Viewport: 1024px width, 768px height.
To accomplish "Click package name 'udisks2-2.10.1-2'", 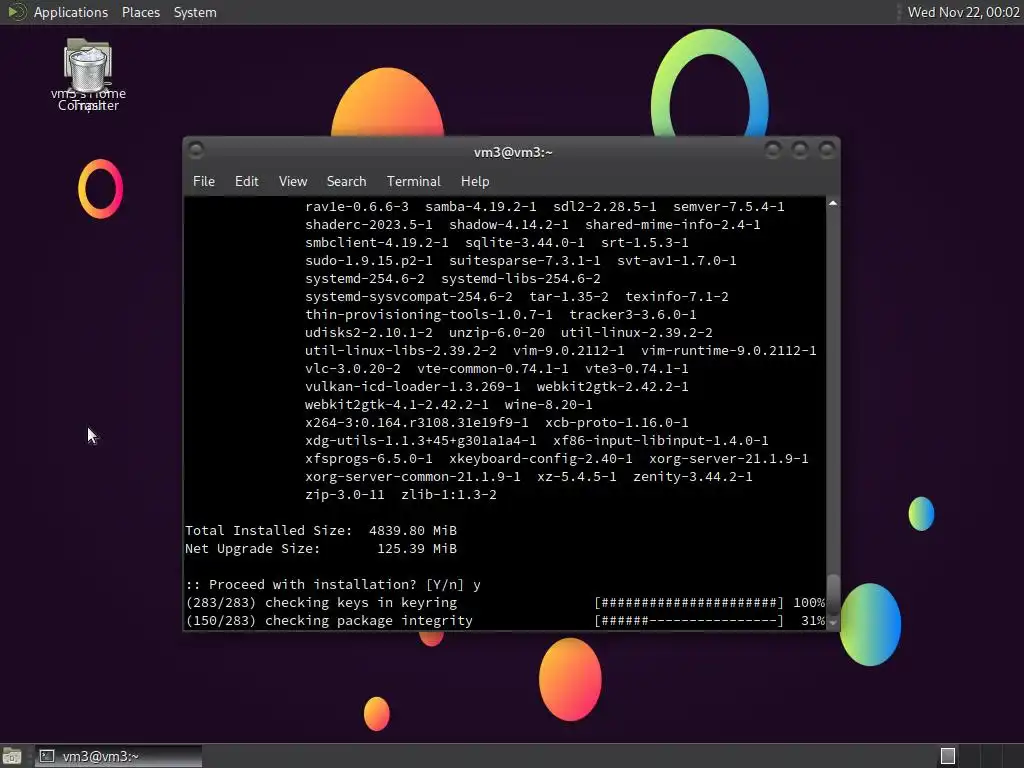I will pyautogui.click(x=368, y=332).
